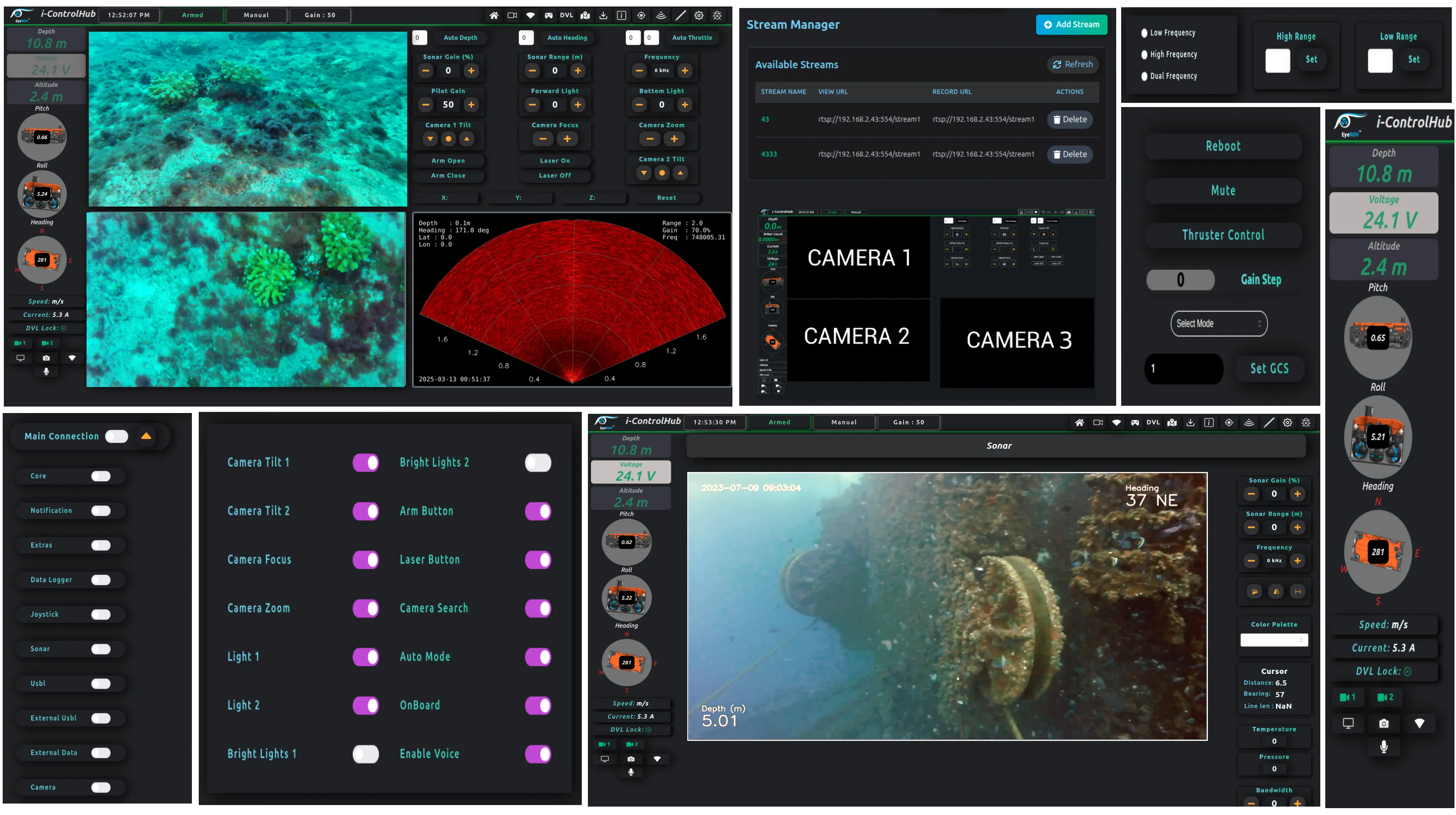Viewport: 1456px width, 815px height.
Task: Click the download logs icon
Action: [x=603, y=15]
